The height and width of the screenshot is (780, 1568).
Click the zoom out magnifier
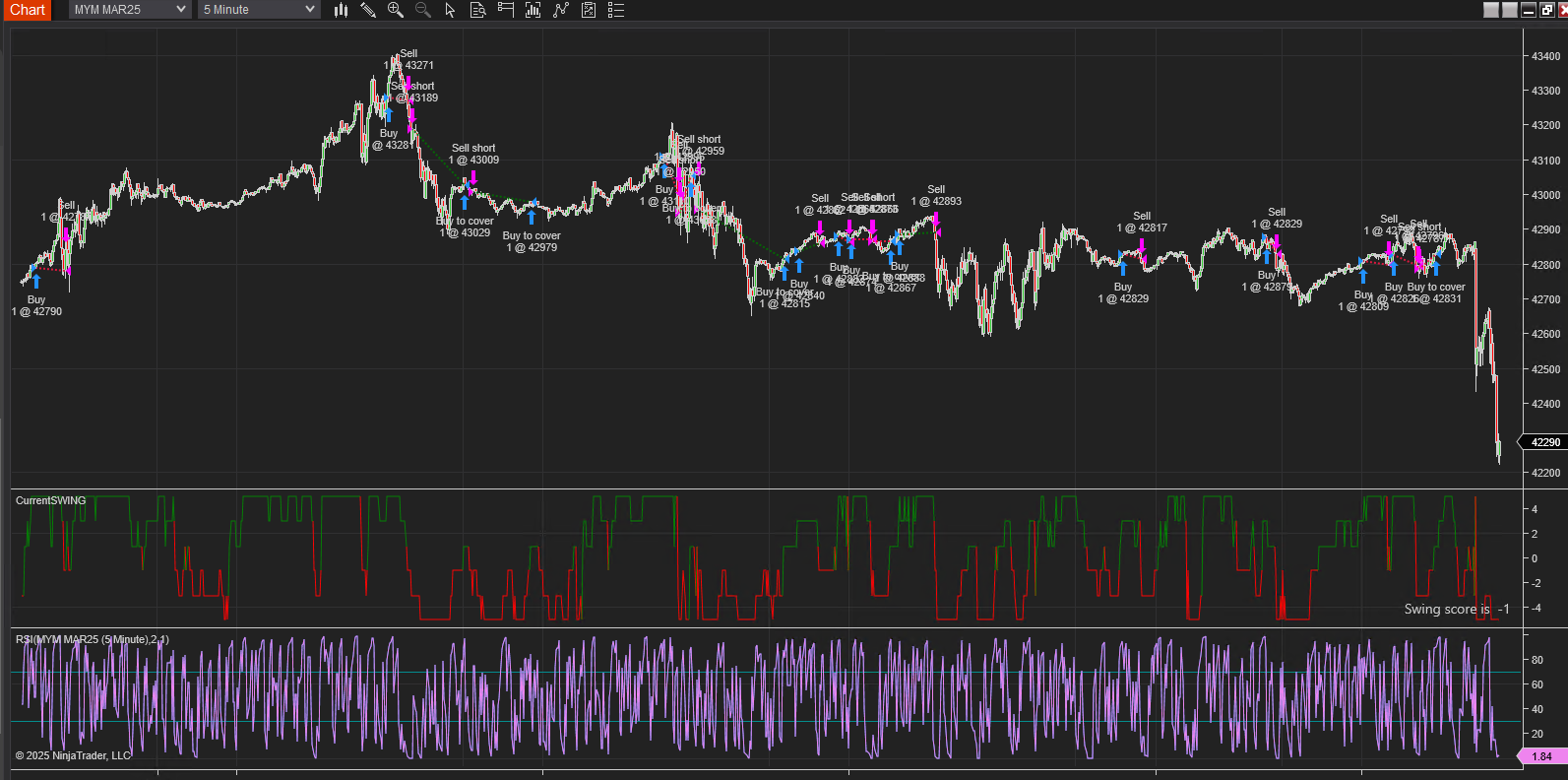coord(423,10)
